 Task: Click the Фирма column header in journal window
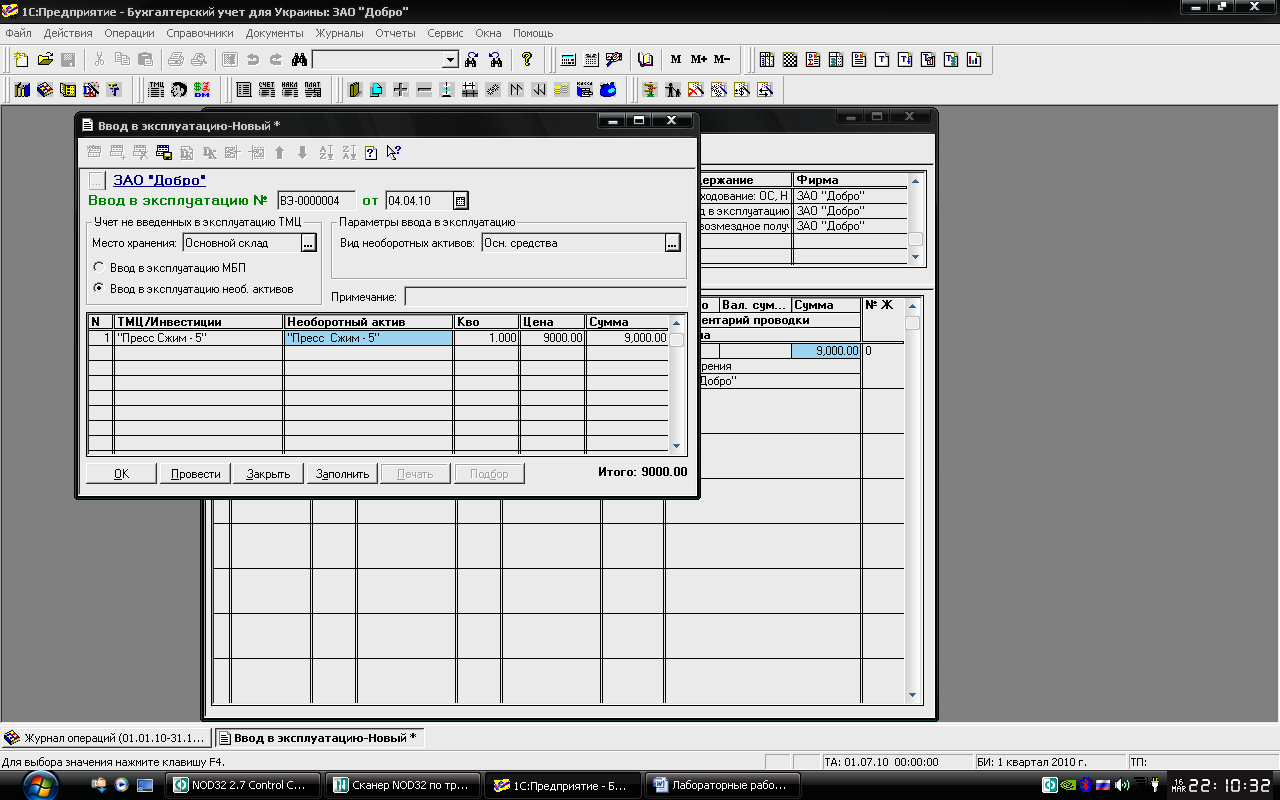tap(850, 180)
